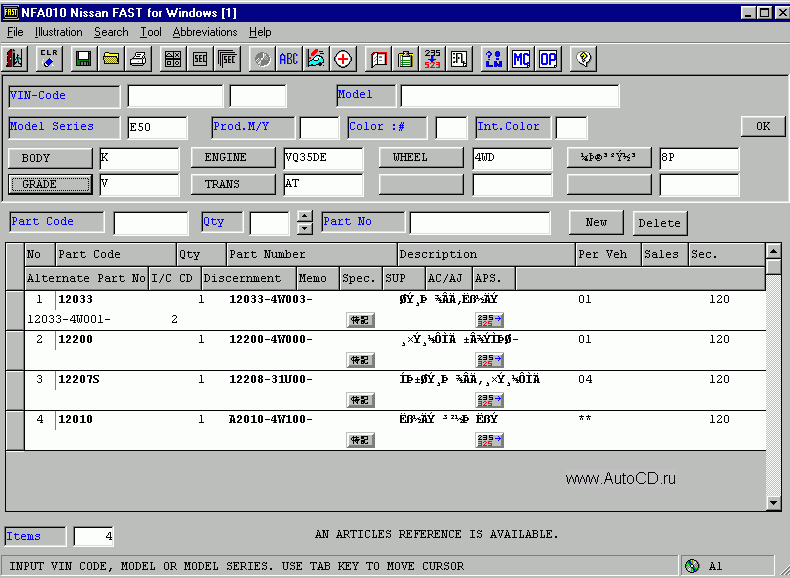Click the clipboard toolbar icon
Image resolution: width=790 pixels, height=578 pixels.
[x=405, y=59]
